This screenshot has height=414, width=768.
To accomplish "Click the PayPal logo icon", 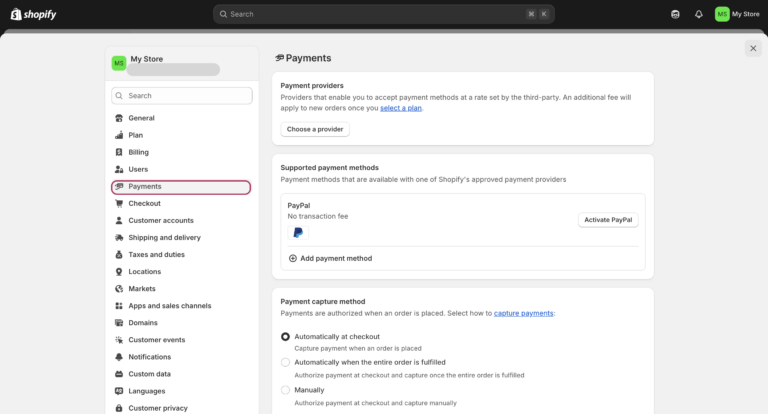I will (x=297, y=232).
